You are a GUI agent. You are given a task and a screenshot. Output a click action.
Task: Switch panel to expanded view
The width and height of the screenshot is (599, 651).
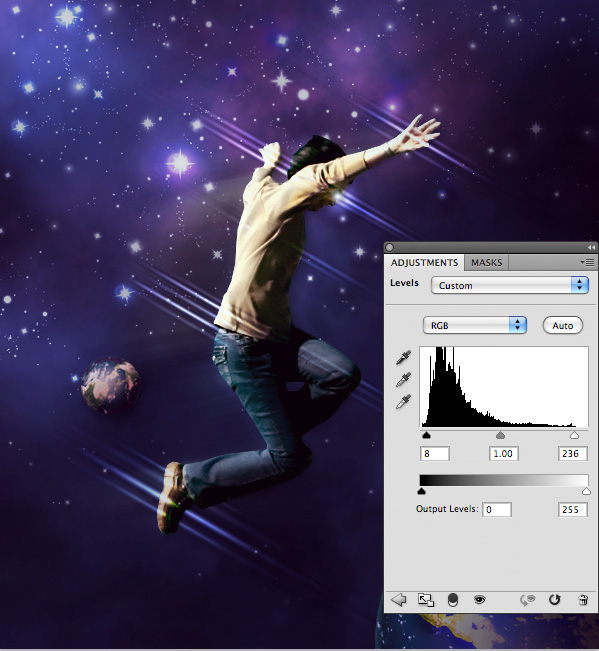click(426, 600)
